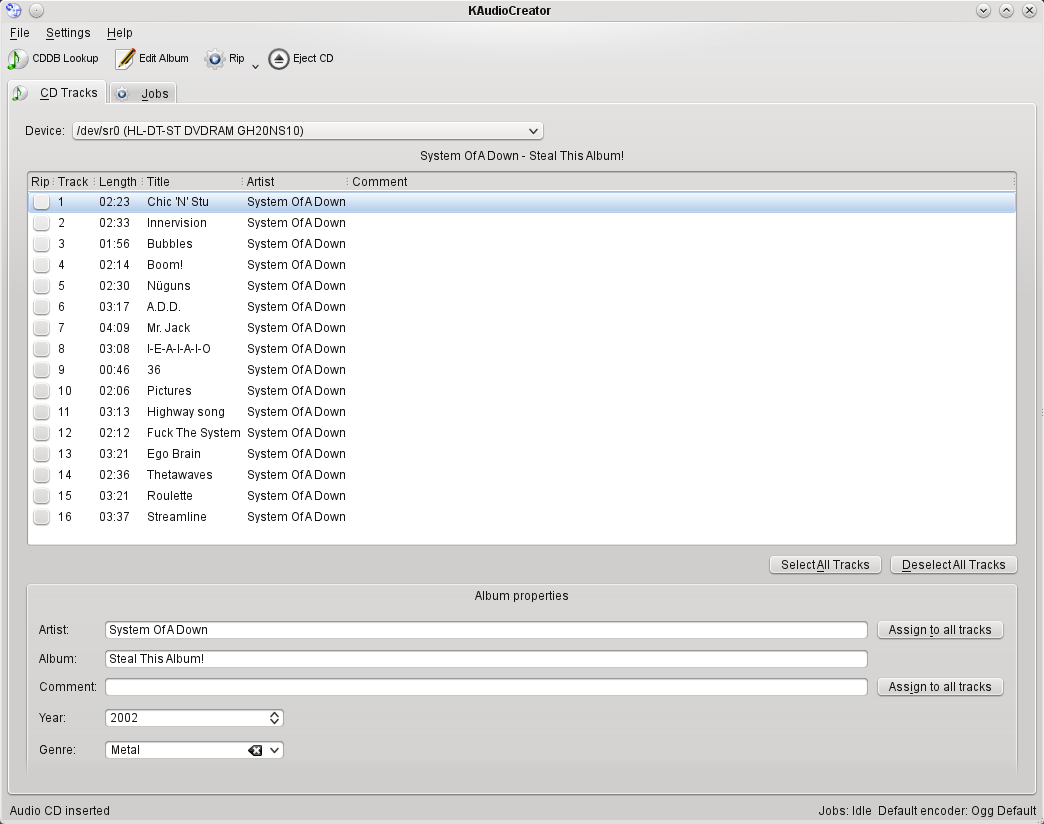This screenshot has width=1044, height=824.
Task: Sort by the Title column header
Action: (193, 182)
